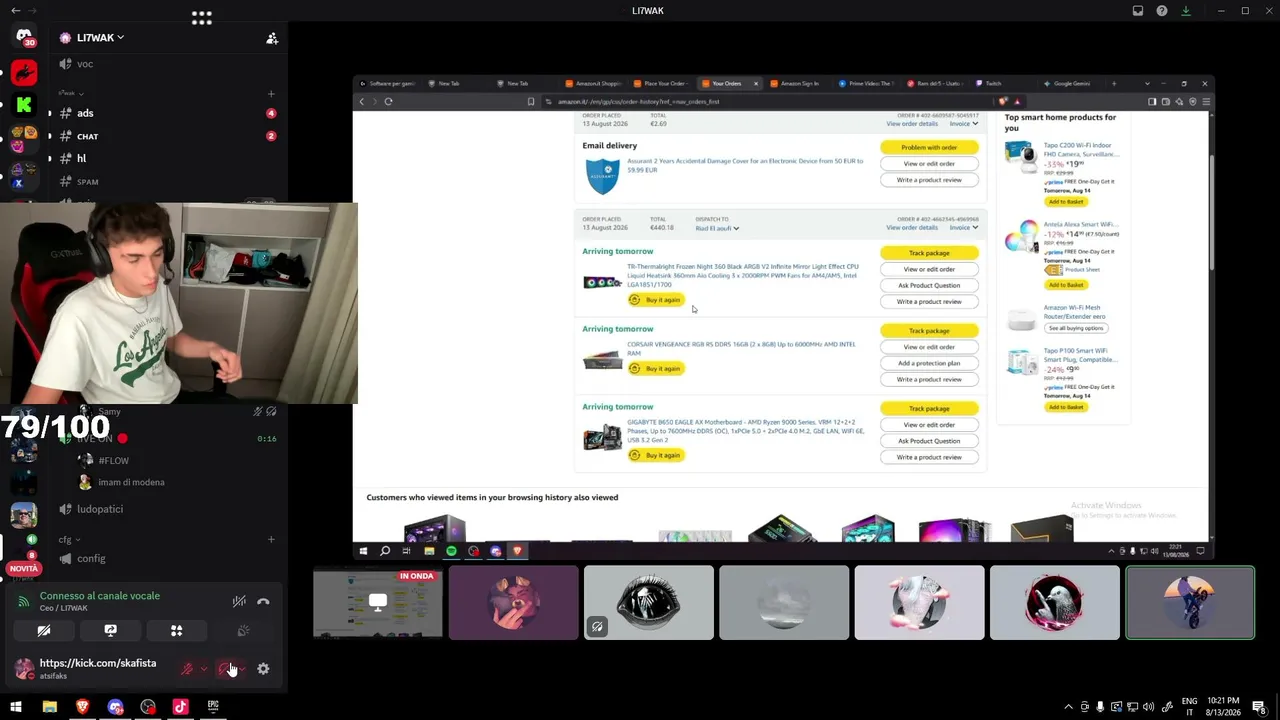Click the invite people icon beside LI7WAK
Viewport: 1280px width, 720px height.
pyautogui.click(x=271, y=38)
